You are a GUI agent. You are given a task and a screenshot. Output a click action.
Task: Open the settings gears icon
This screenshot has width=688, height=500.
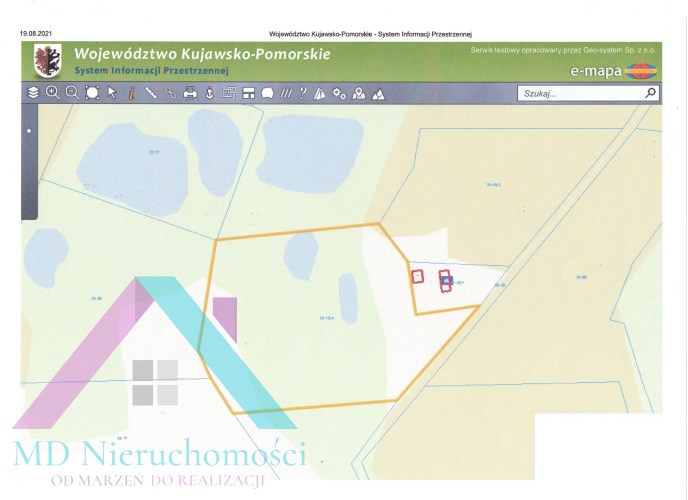point(339,93)
